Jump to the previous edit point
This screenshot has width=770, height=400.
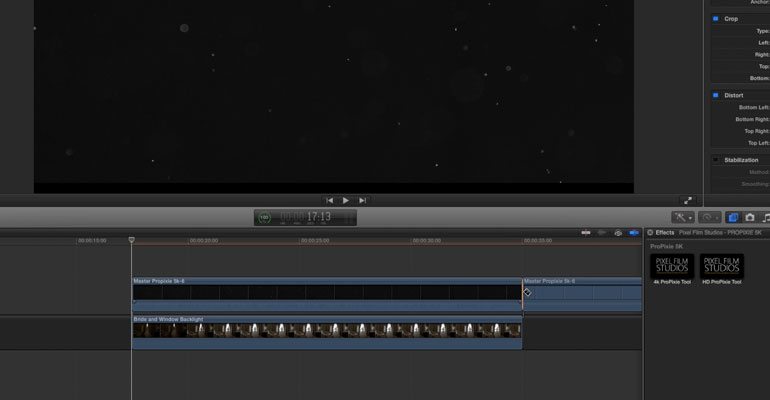330,200
